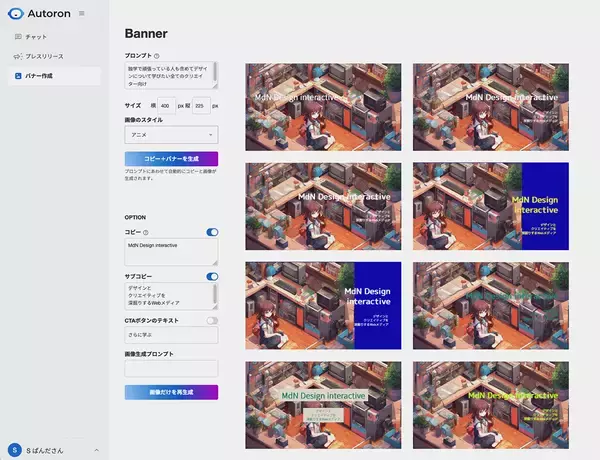Select top-right banner with white right-aligned title

click(x=491, y=107)
